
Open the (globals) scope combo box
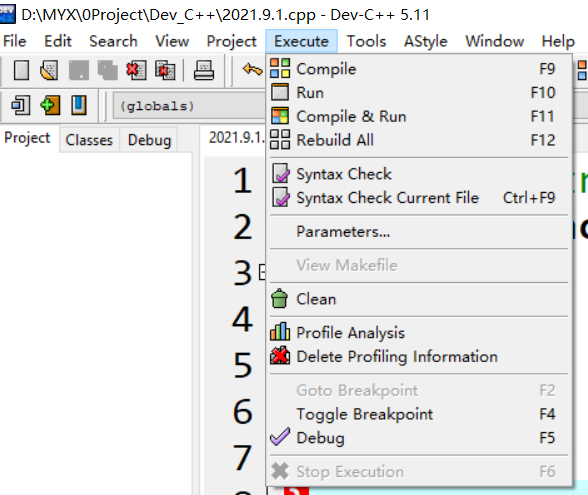pos(189,106)
